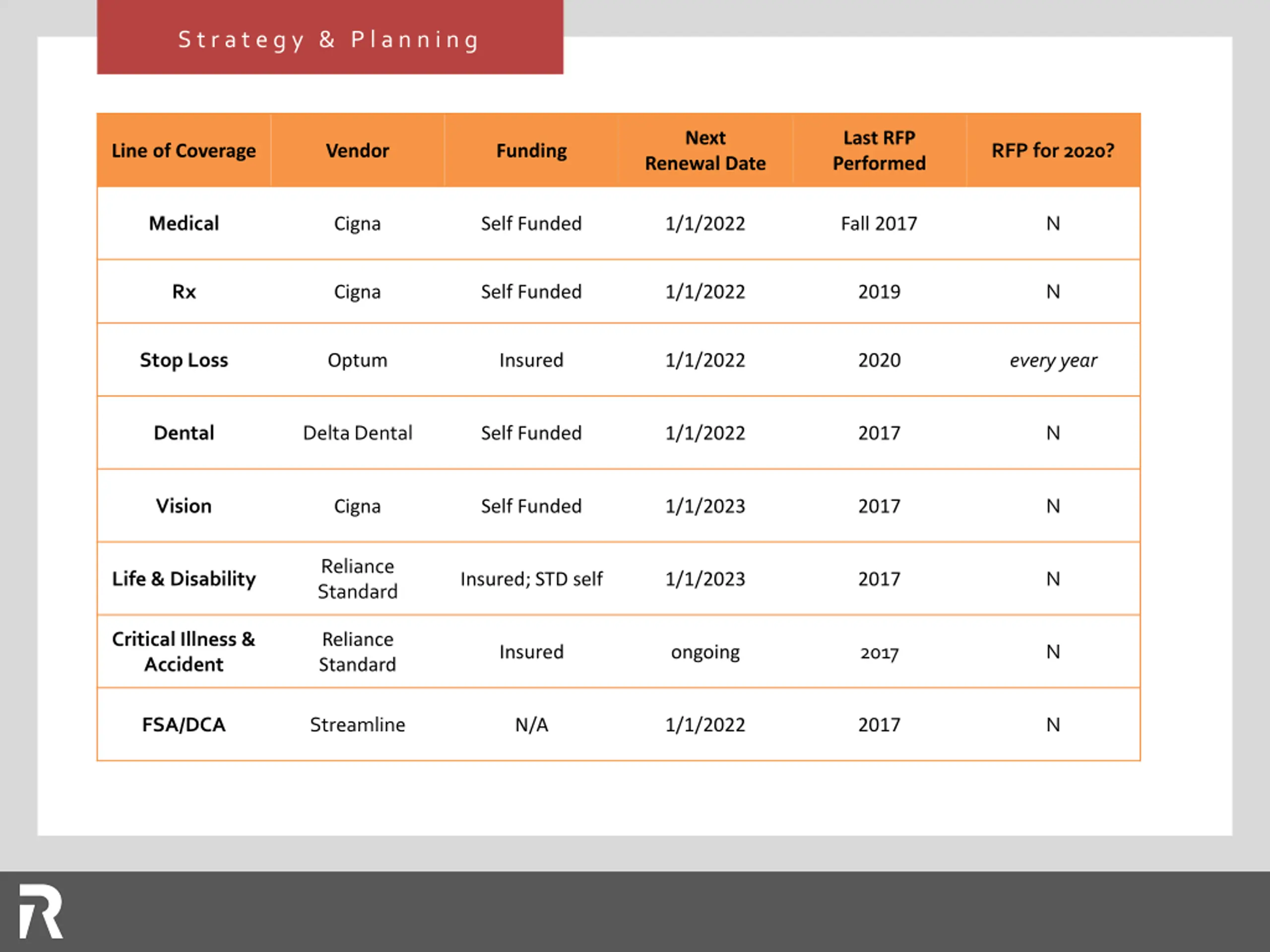
Task: Select the Last RFP Performed header
Action: pos(879,150)
